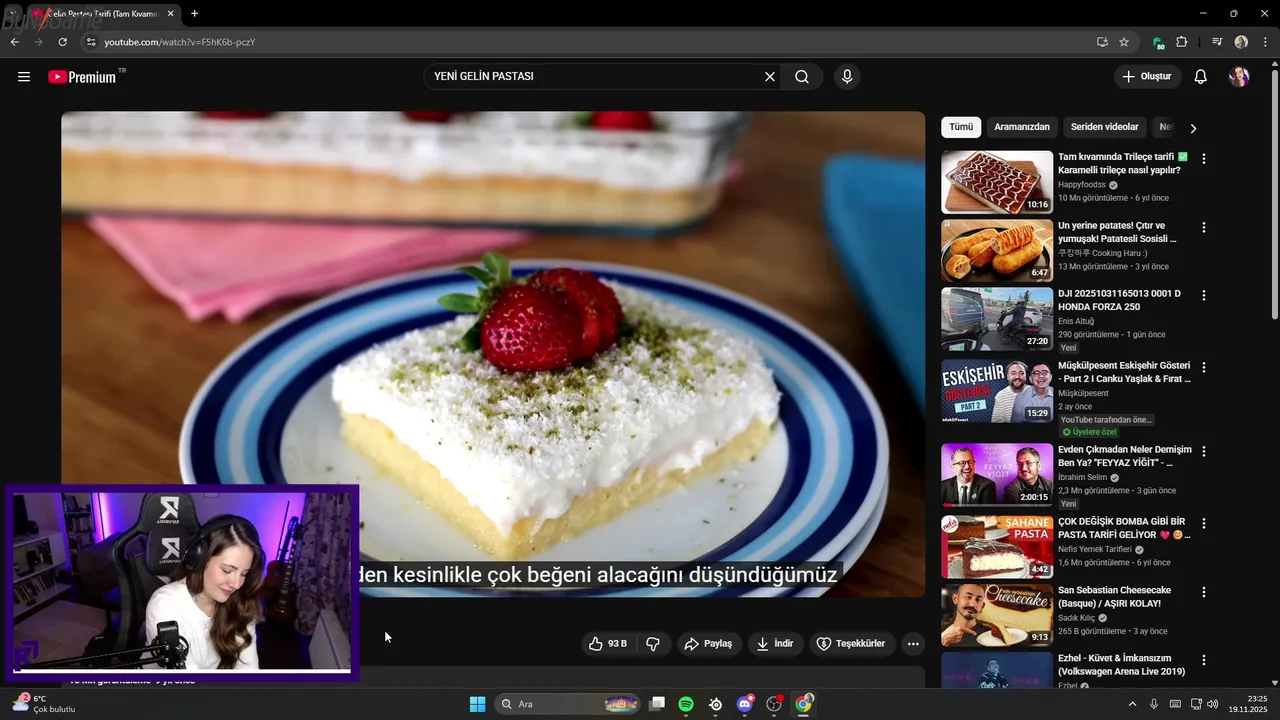Open San Sebastian Cheesecake video title
This screenshot has width=1280, height=720.
point(1115,597)
